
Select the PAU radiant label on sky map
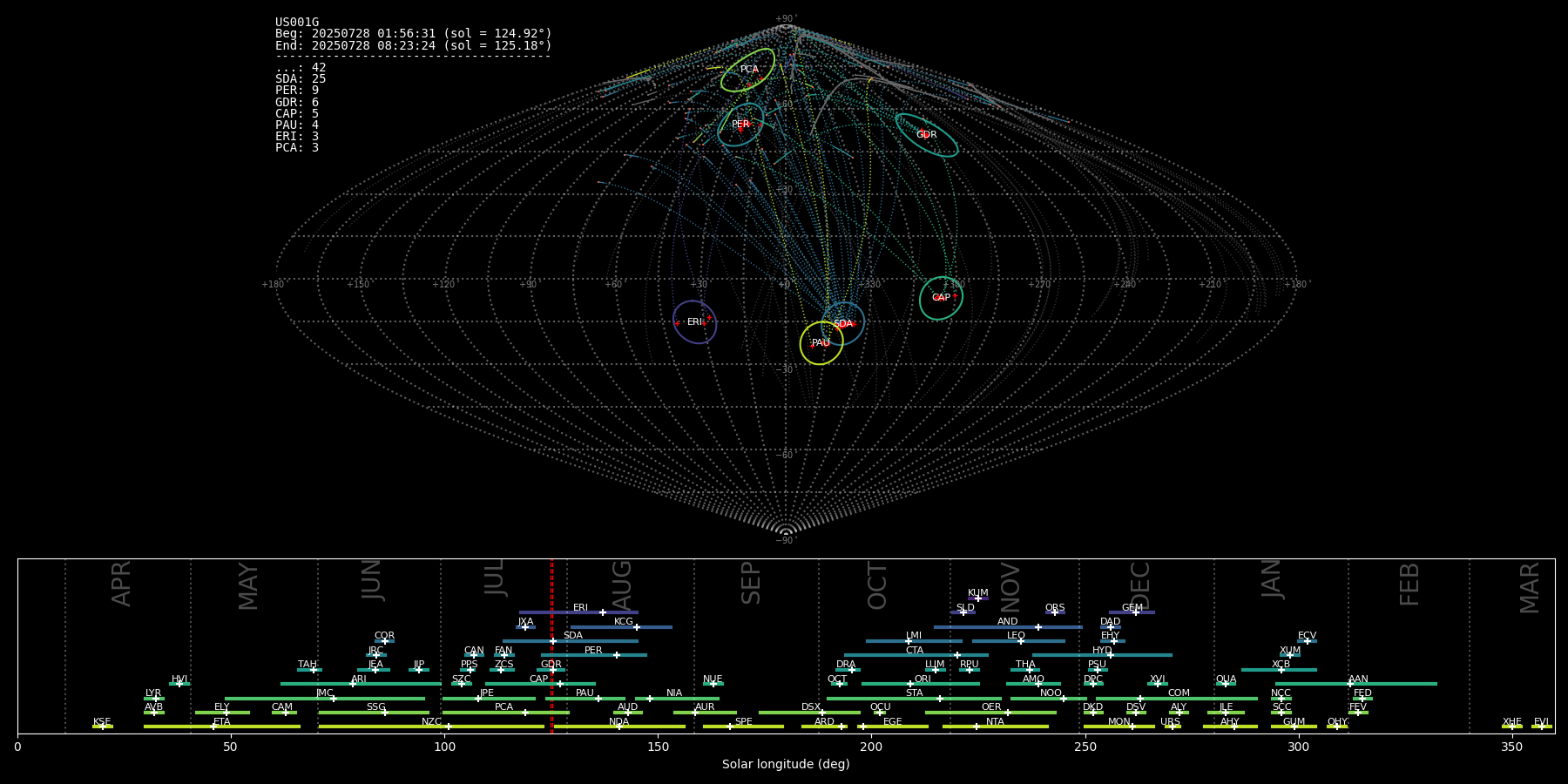pyautogui.click(x=821, y=343)
